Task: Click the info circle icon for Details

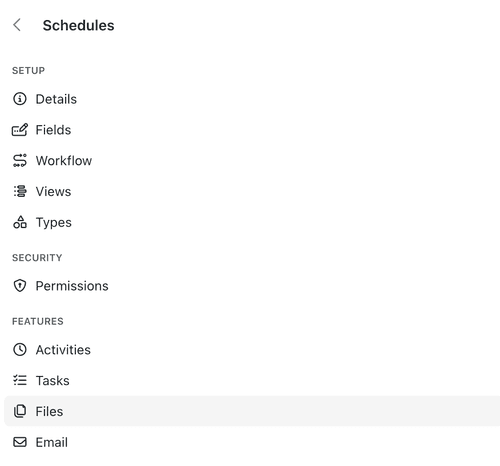Action: (x=20, y=99)
